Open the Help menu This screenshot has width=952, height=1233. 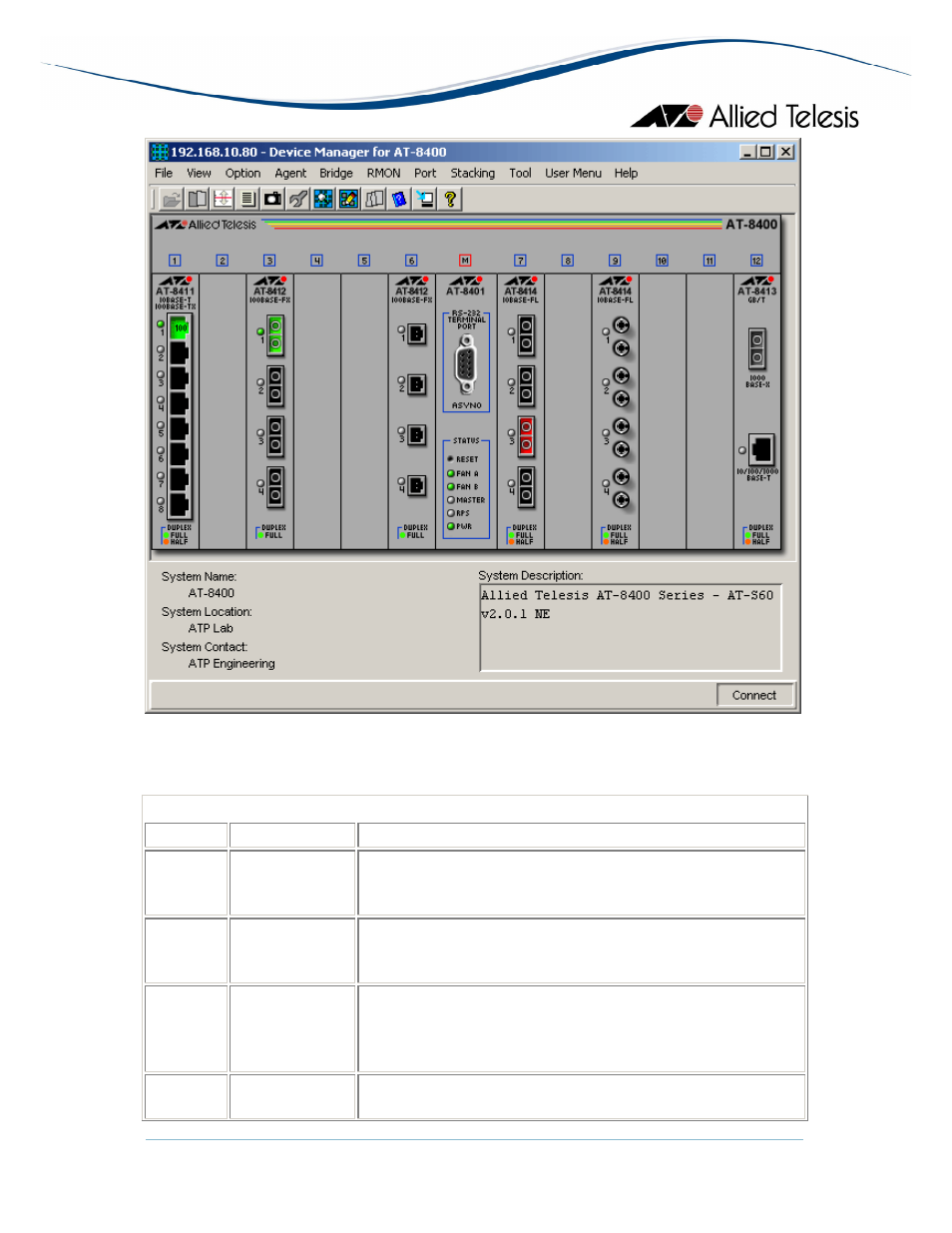(626, 173)
